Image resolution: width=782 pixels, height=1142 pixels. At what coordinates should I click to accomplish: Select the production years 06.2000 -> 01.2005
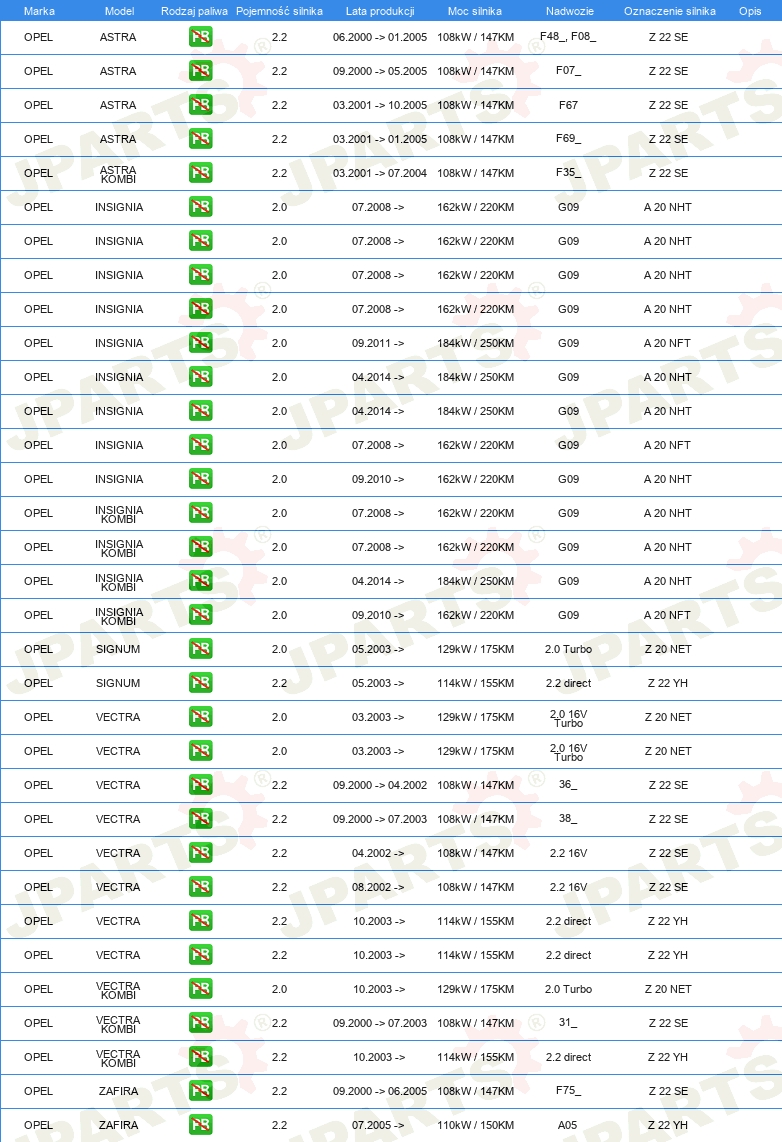380,37
